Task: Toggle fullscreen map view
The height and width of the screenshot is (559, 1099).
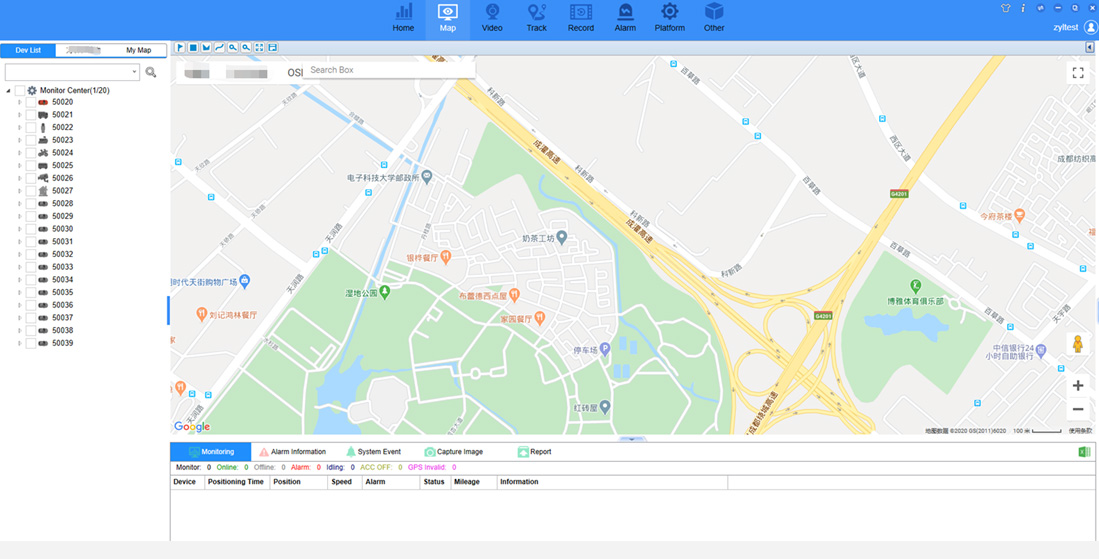Action: (1078, 73)
